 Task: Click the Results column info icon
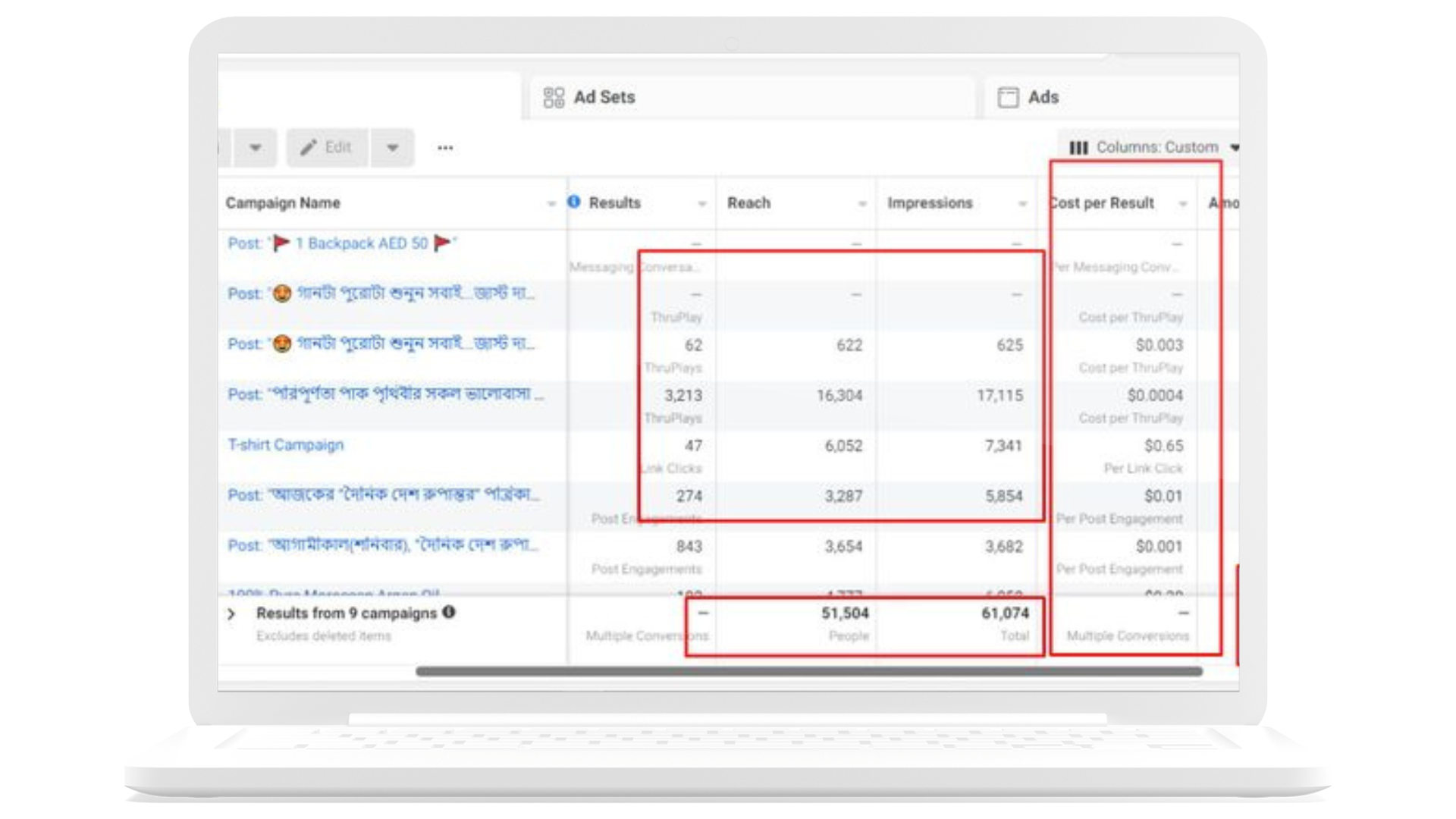(x=574, y=202)
